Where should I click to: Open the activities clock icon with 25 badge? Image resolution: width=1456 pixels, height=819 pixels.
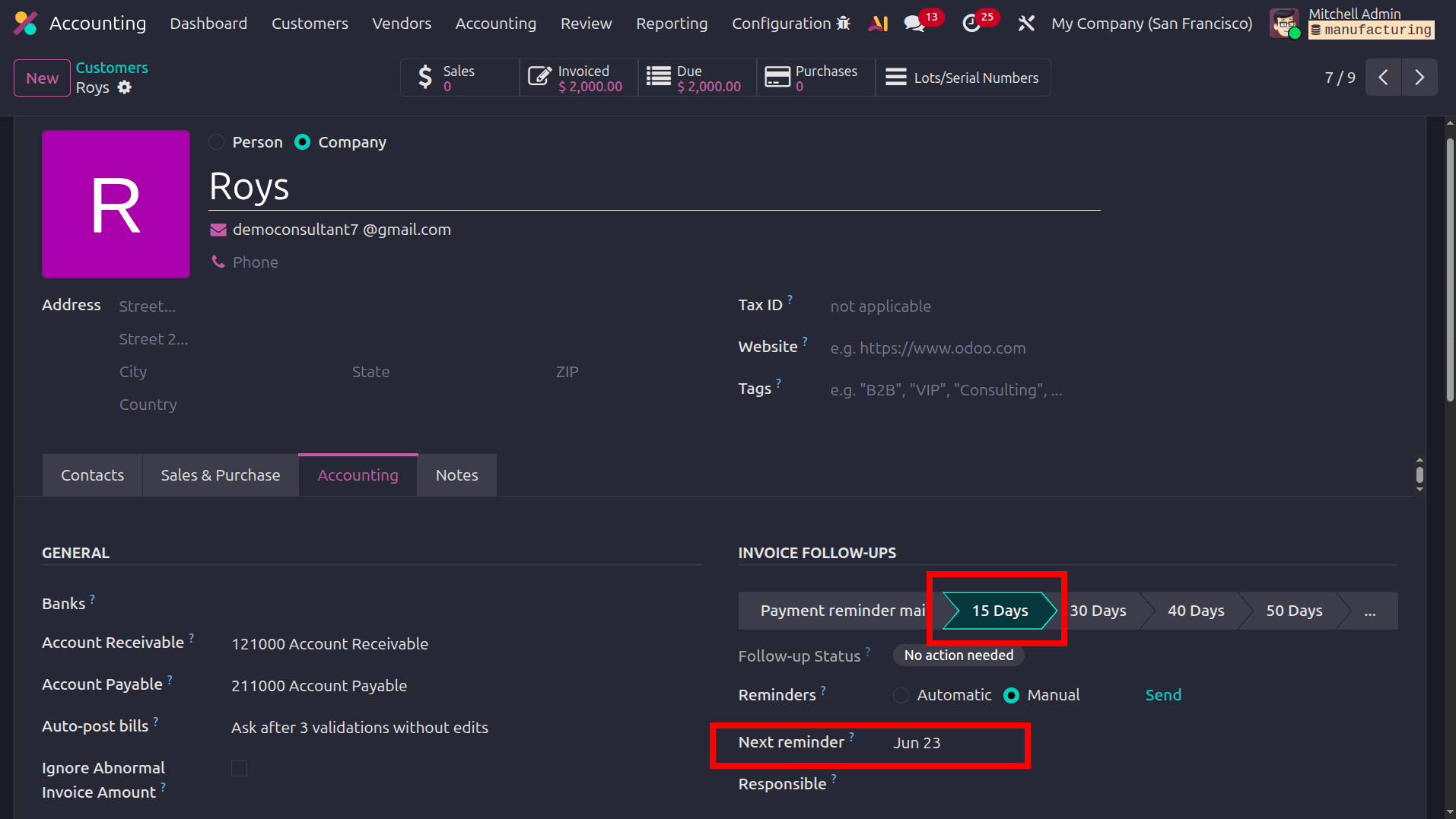(971, 24)
